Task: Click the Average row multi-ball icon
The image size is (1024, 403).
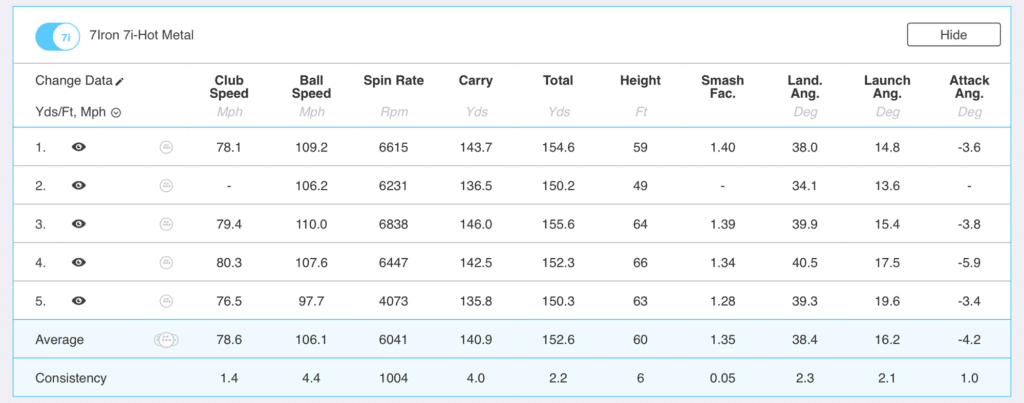Action: pyautogui.click(x=165, y=340)
